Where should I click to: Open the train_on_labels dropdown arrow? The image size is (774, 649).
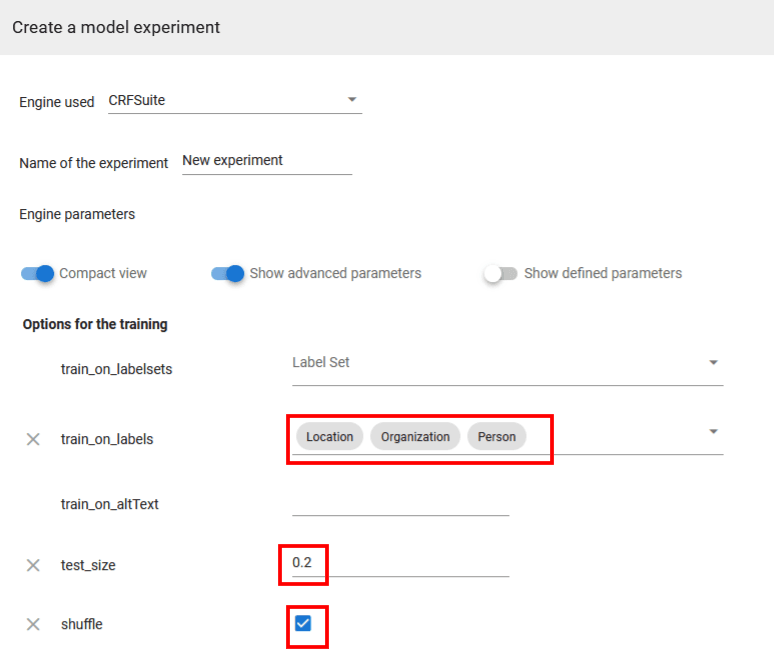coord(713,432)
